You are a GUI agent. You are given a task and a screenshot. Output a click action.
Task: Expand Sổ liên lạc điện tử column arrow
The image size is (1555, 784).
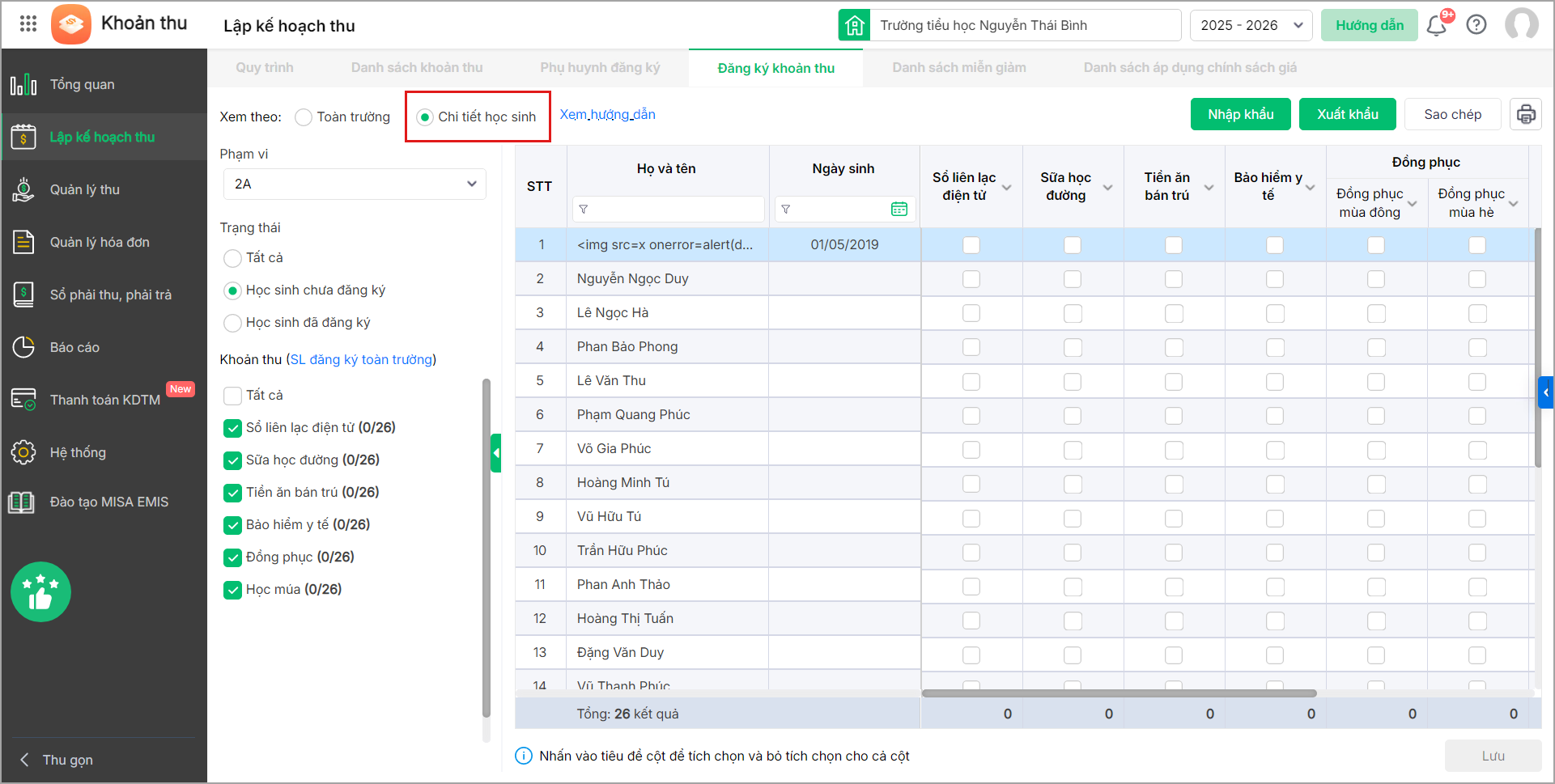[1007, 188]
